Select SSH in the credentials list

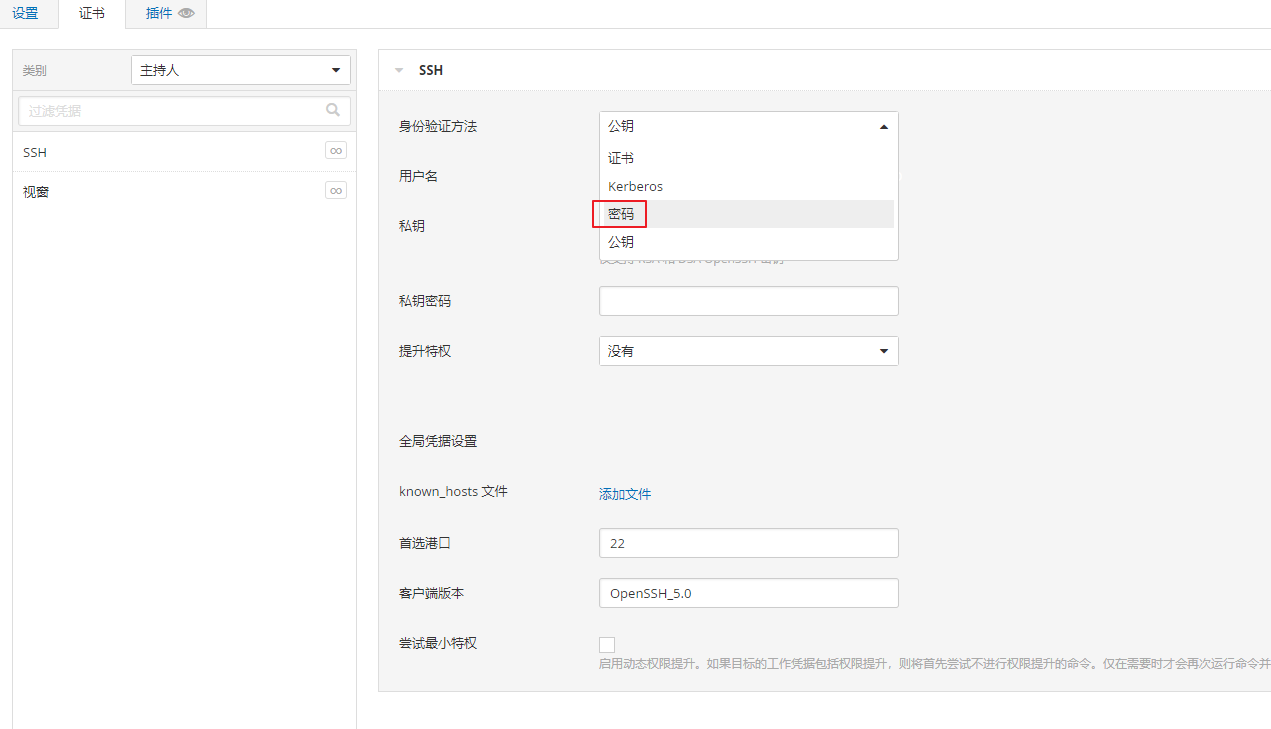click(35, 153)
